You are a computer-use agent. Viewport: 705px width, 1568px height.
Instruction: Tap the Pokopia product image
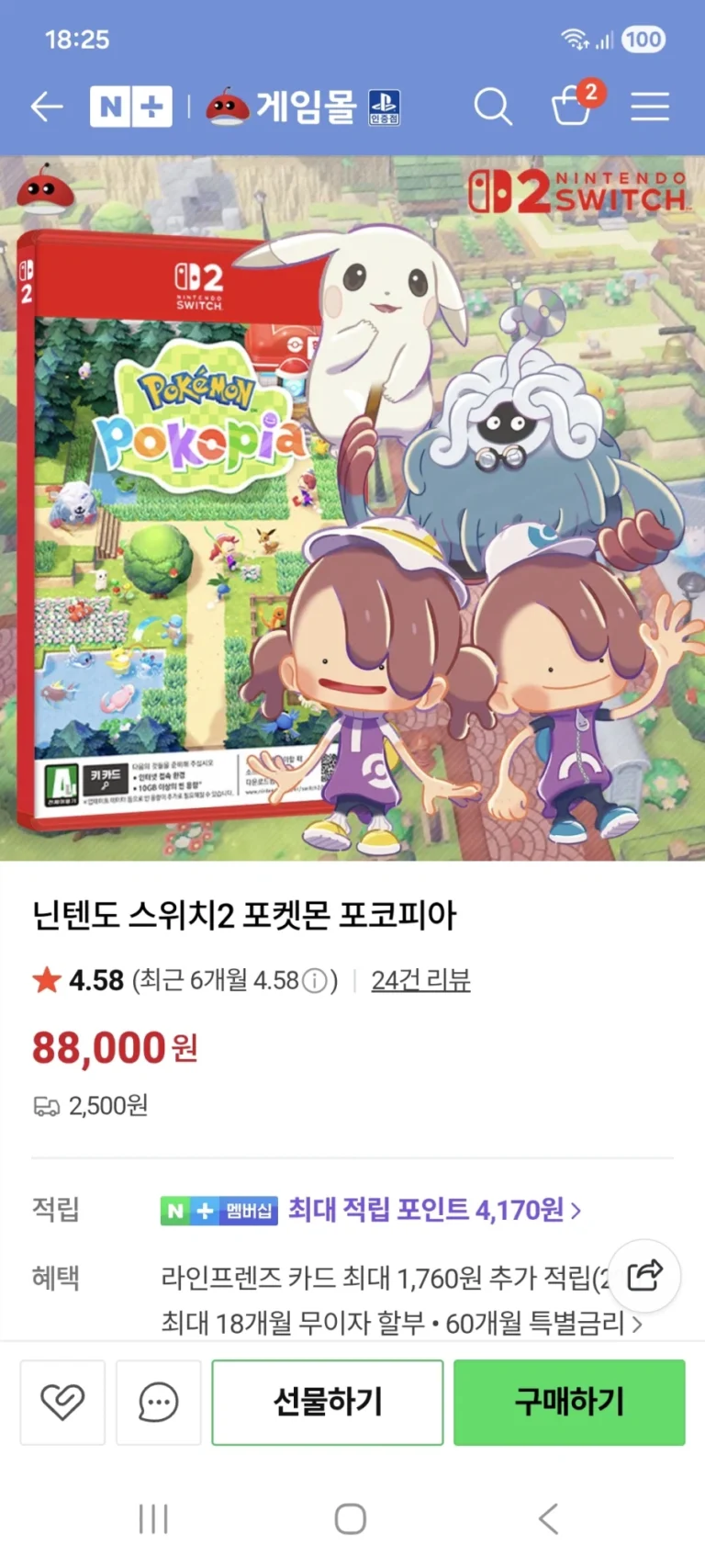click(x=352, y=508)
